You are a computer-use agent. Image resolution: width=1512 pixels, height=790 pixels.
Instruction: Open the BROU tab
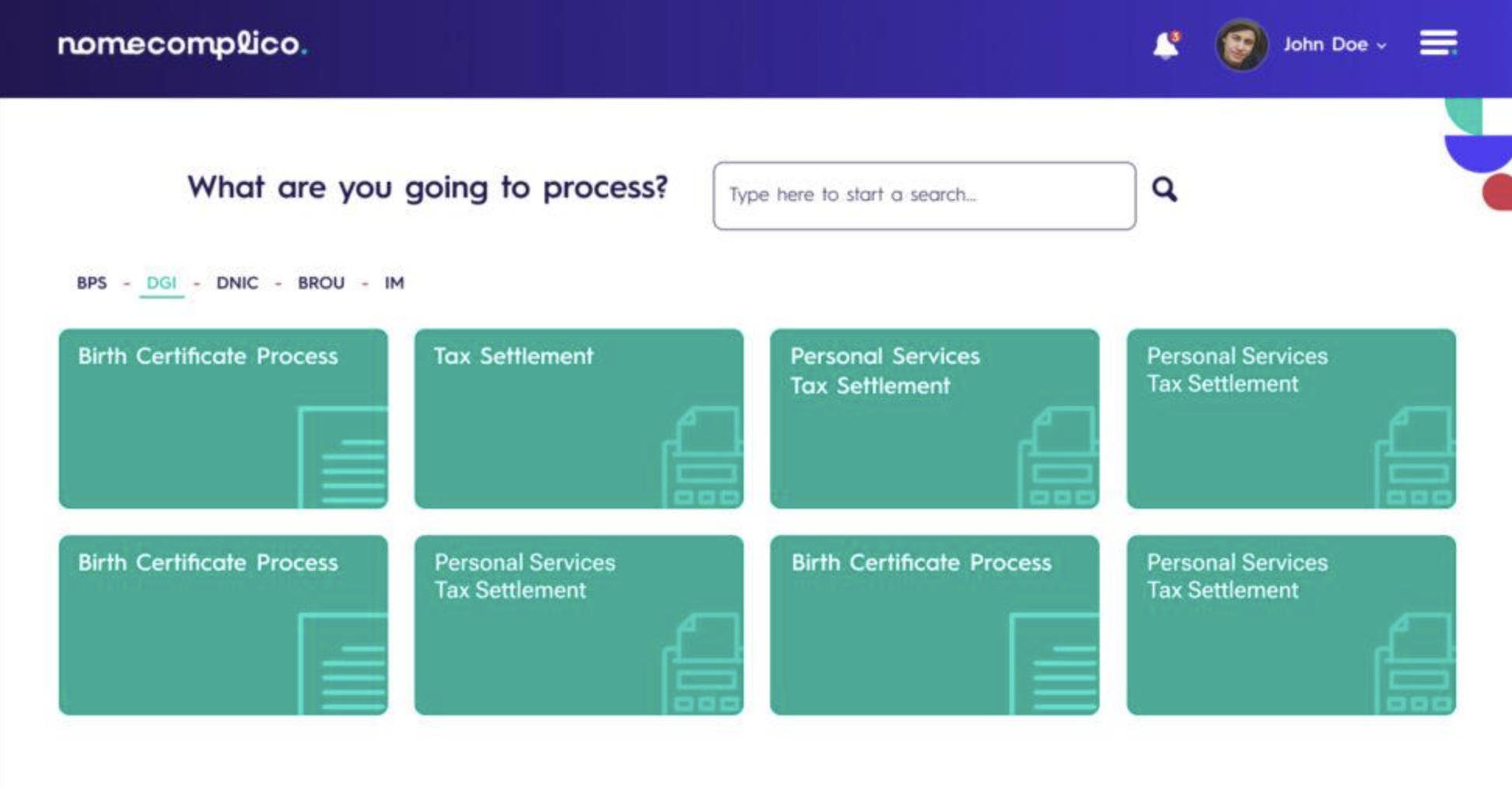(321, 283)
